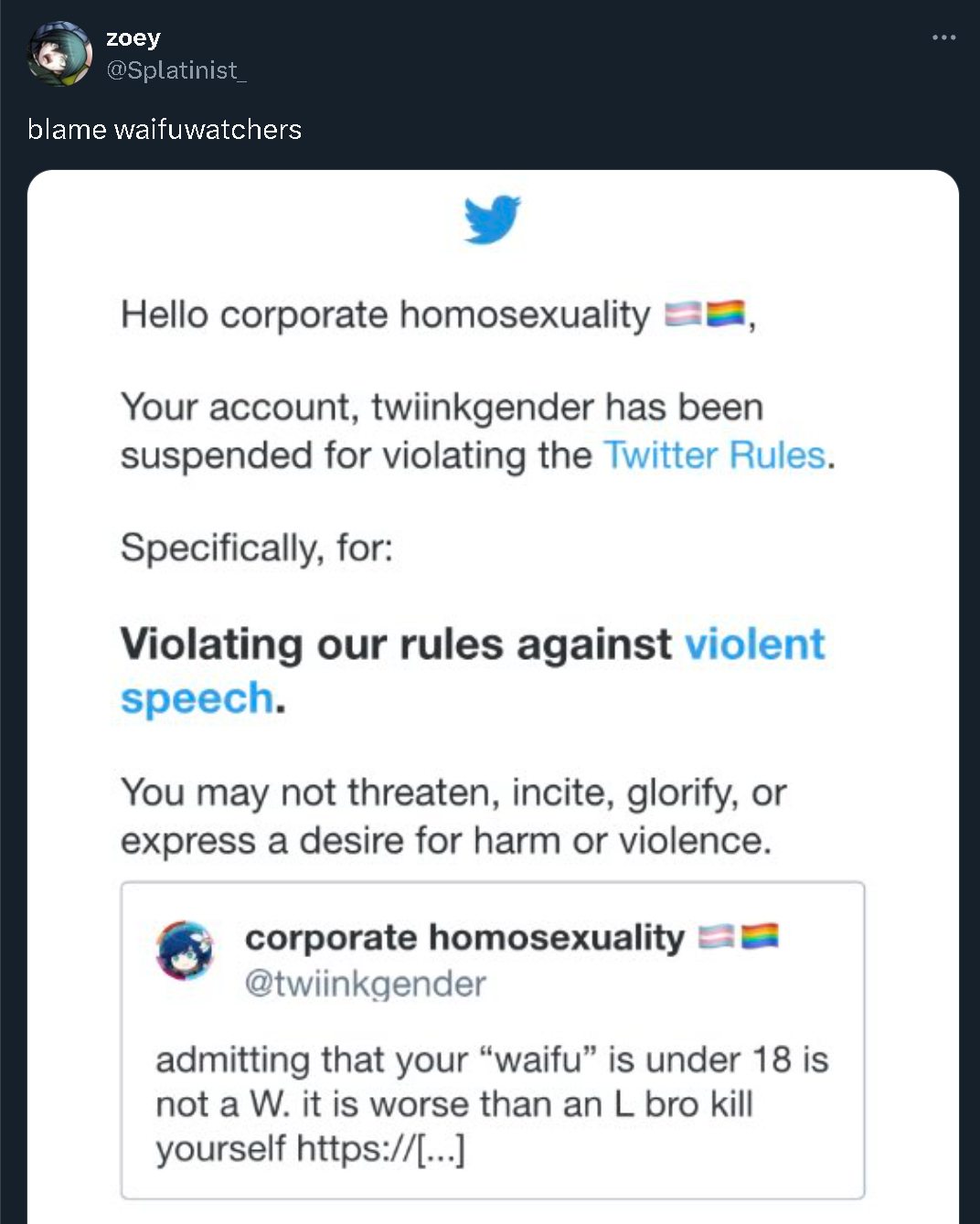Click the @Splatinist_ handle

coord(176,70)
